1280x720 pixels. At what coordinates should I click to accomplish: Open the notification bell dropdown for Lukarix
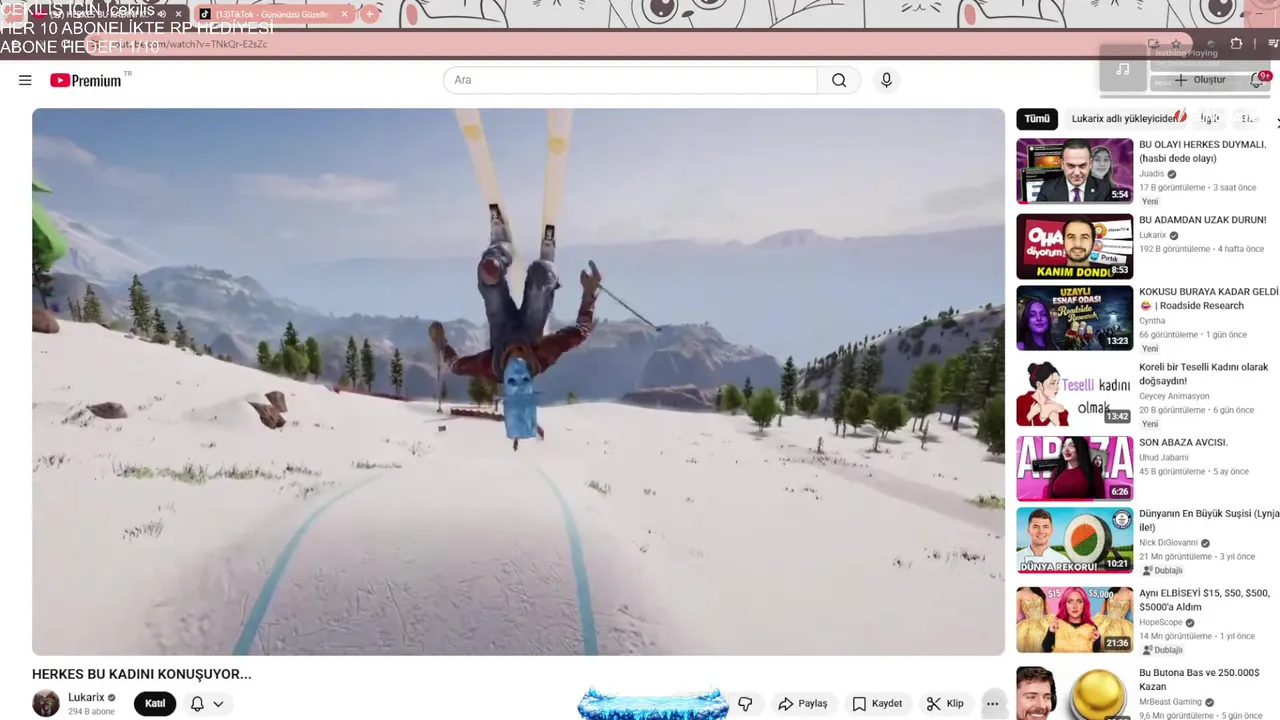click(206, 703)
